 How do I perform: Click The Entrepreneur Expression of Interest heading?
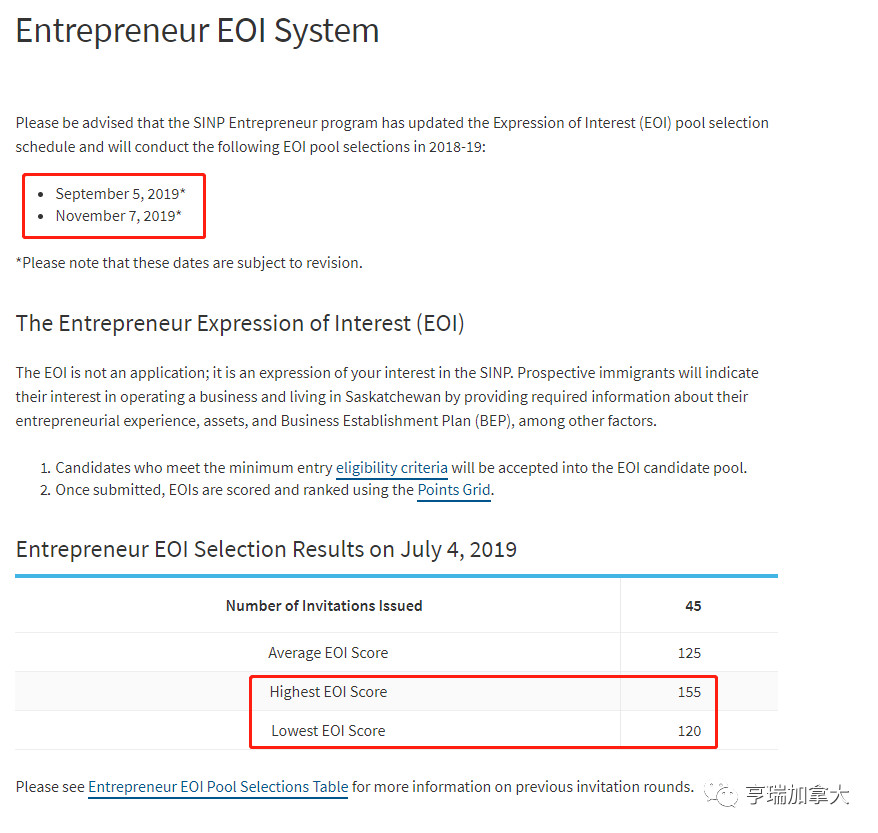(x=240, y=324)
